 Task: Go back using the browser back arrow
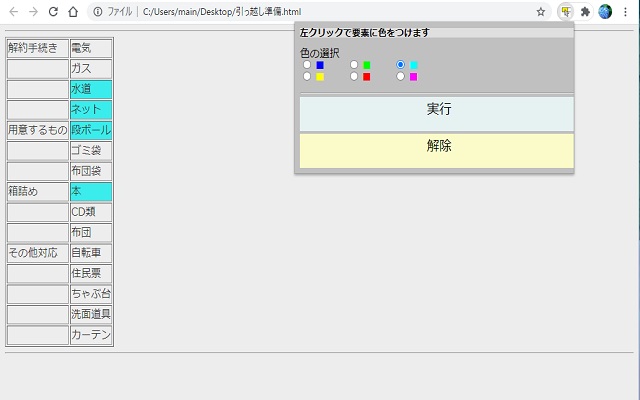pyautogui.click(x=13, y=12)
